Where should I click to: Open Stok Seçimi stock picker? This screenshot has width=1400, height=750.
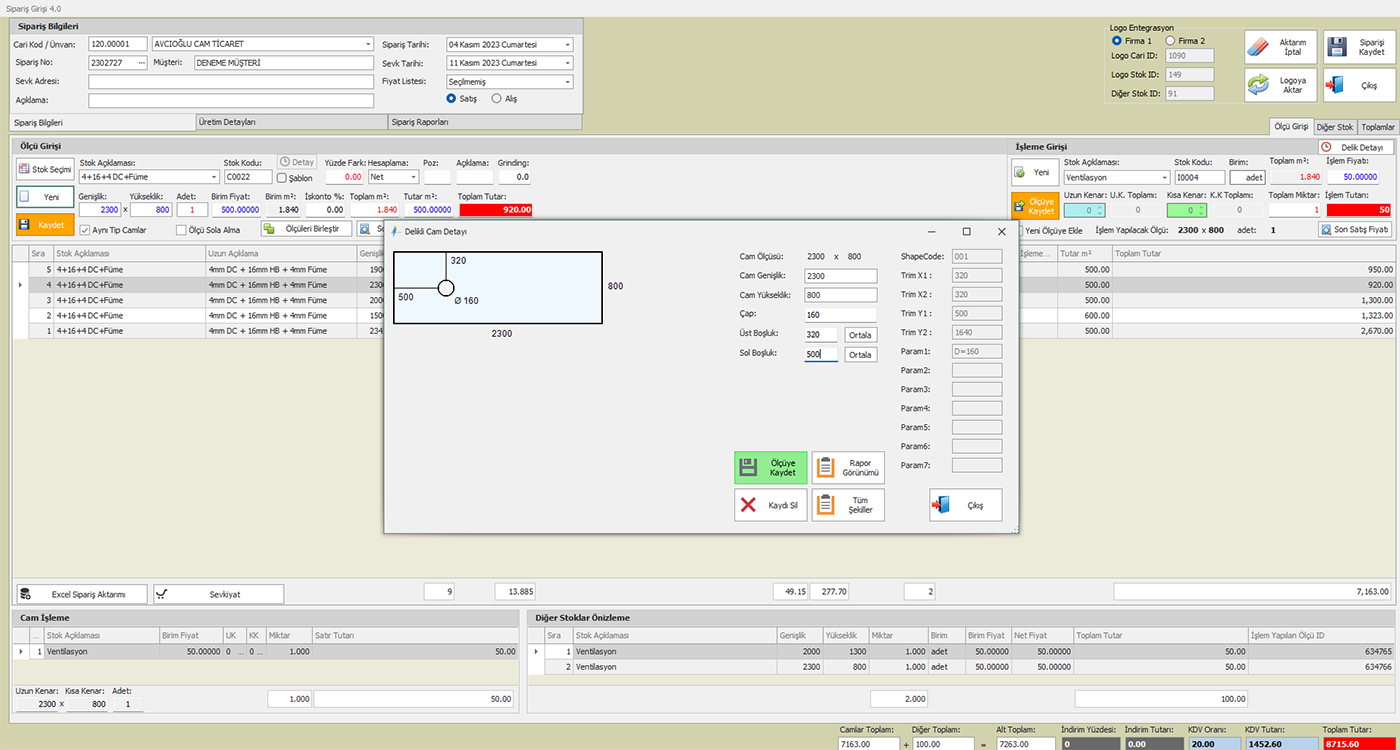click(45, 170)
